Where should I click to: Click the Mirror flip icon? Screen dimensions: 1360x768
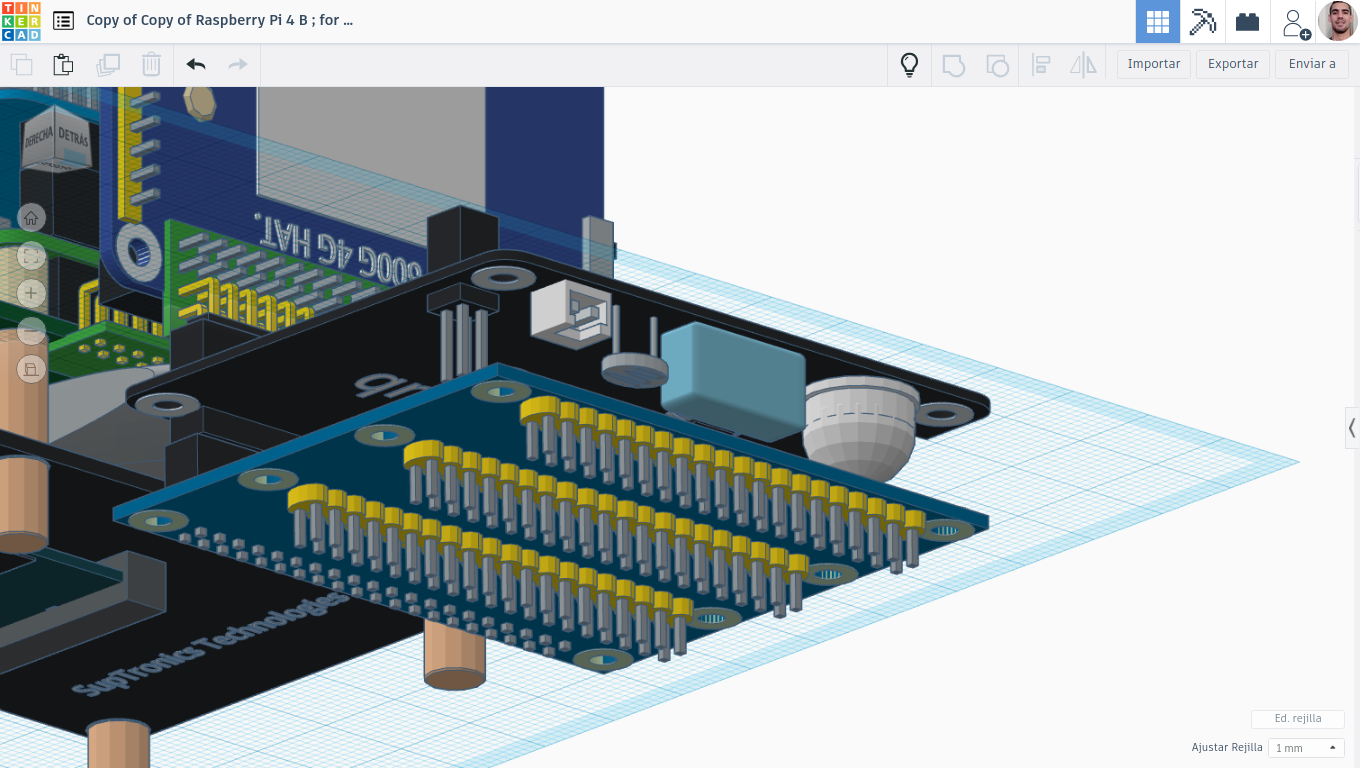1084,65
